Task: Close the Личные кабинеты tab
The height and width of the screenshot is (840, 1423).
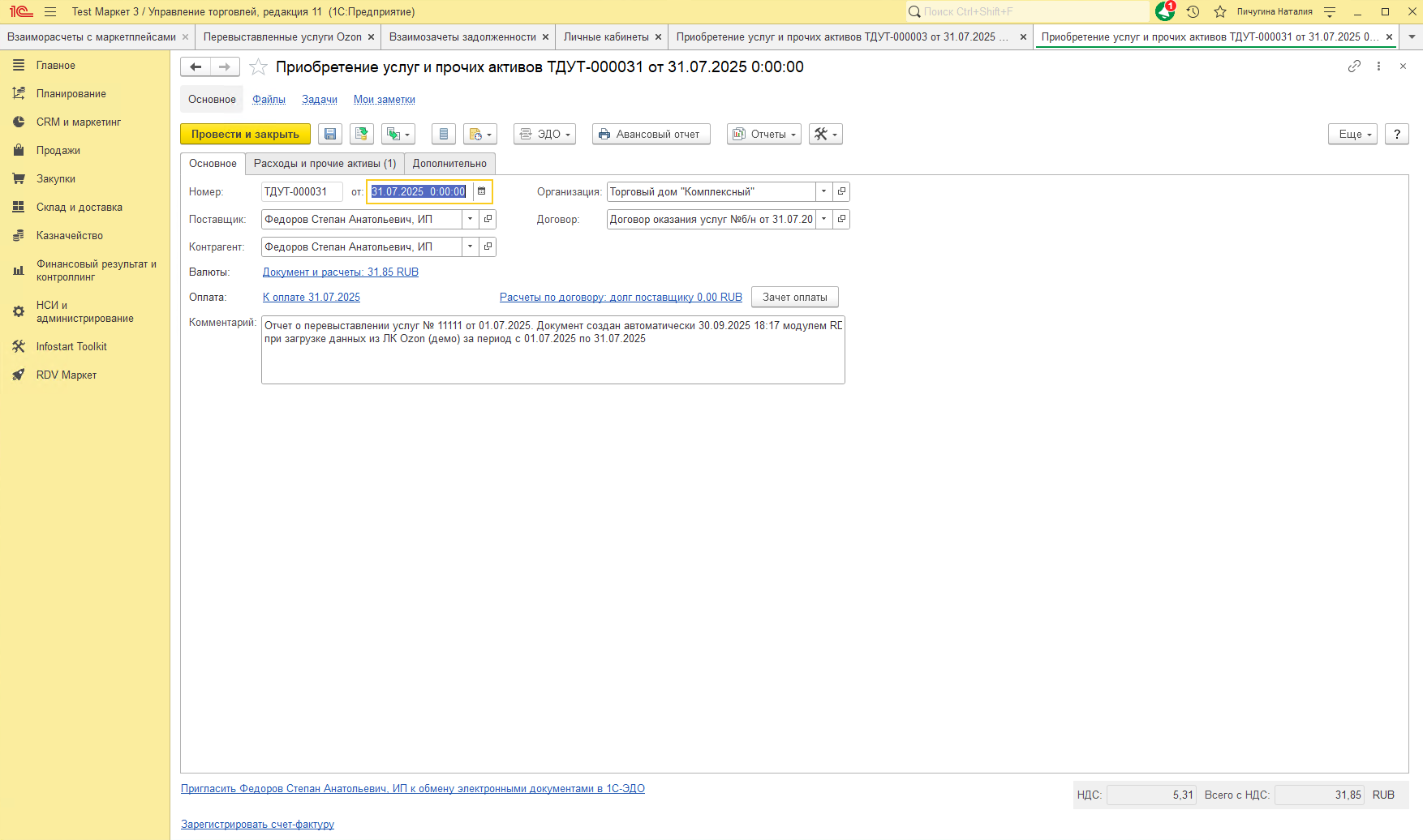Action: pyautogui.click(x=658, y=37)
